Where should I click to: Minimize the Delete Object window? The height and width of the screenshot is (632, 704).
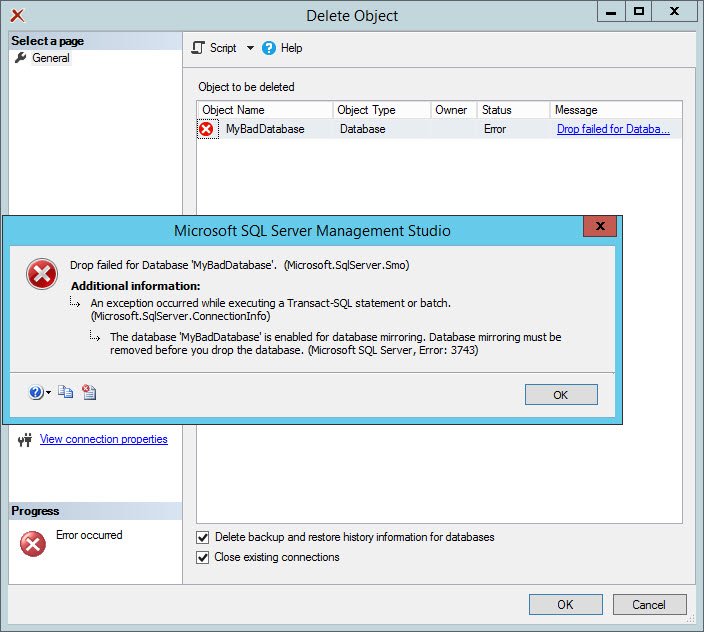click(x=611, y=12)
